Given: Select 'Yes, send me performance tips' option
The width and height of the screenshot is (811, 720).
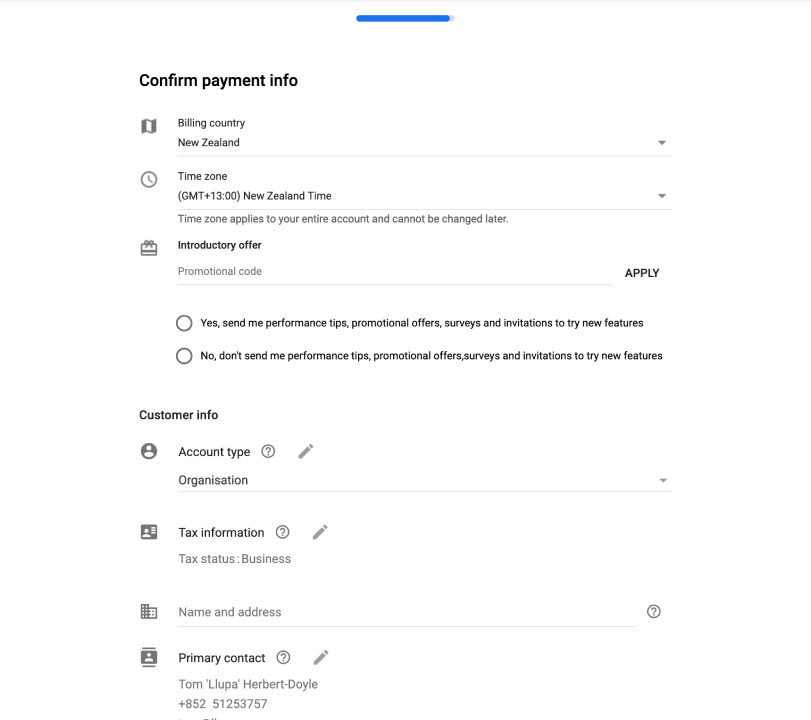Looking at the screenshot, I should point(184,323).
